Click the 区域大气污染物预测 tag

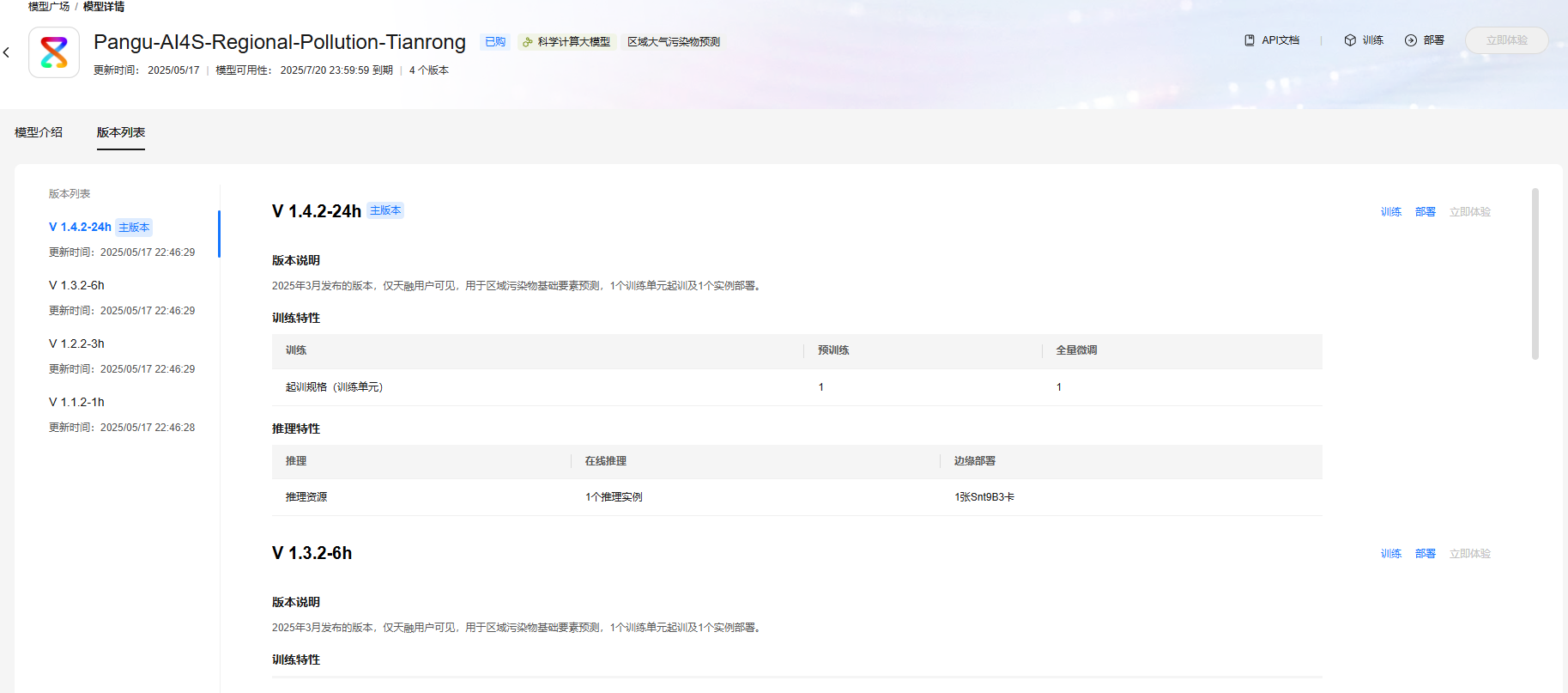(674, 41)
